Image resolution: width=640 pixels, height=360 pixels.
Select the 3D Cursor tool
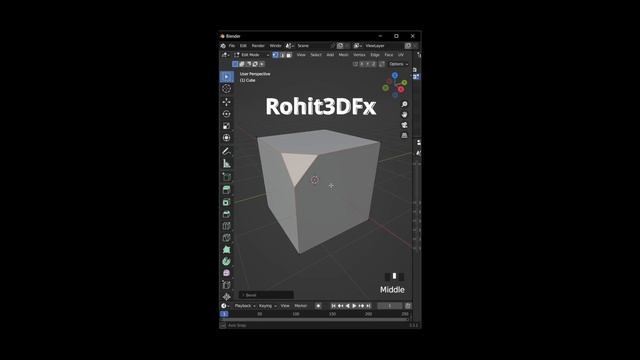[x=227, y=89]
